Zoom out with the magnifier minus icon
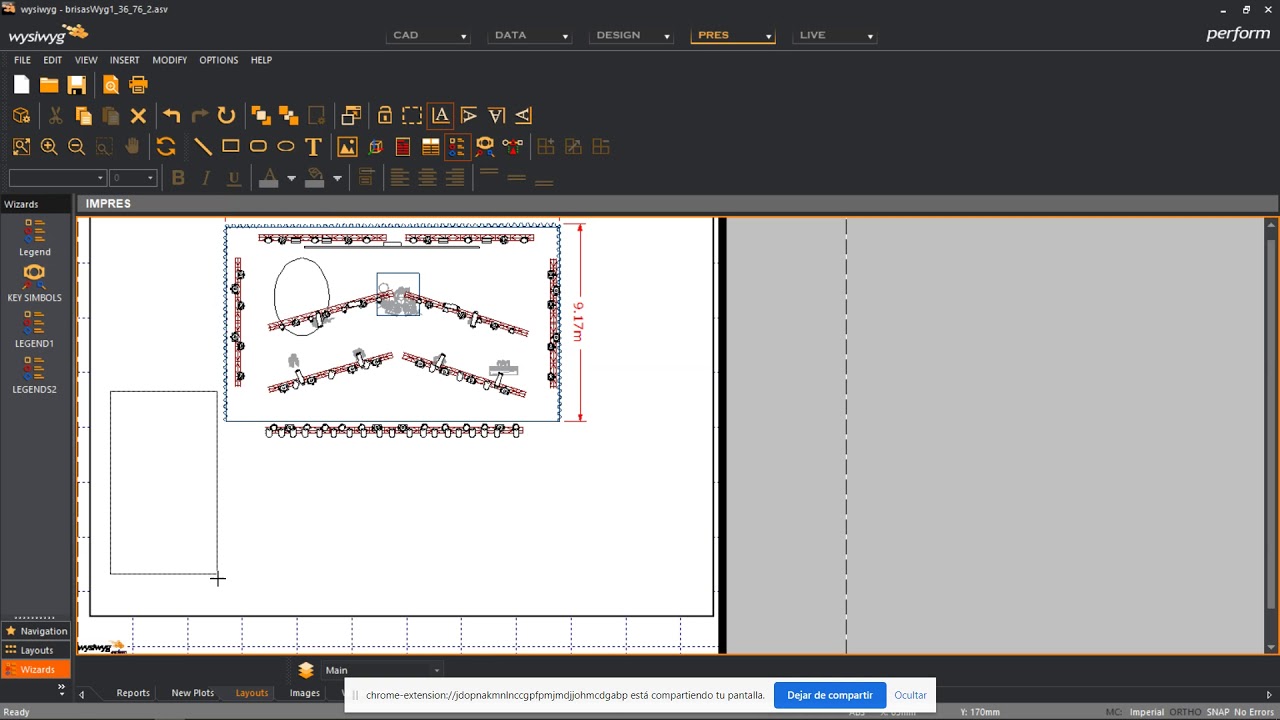The height and width of the screenshot is (720, 1280). 76,147
